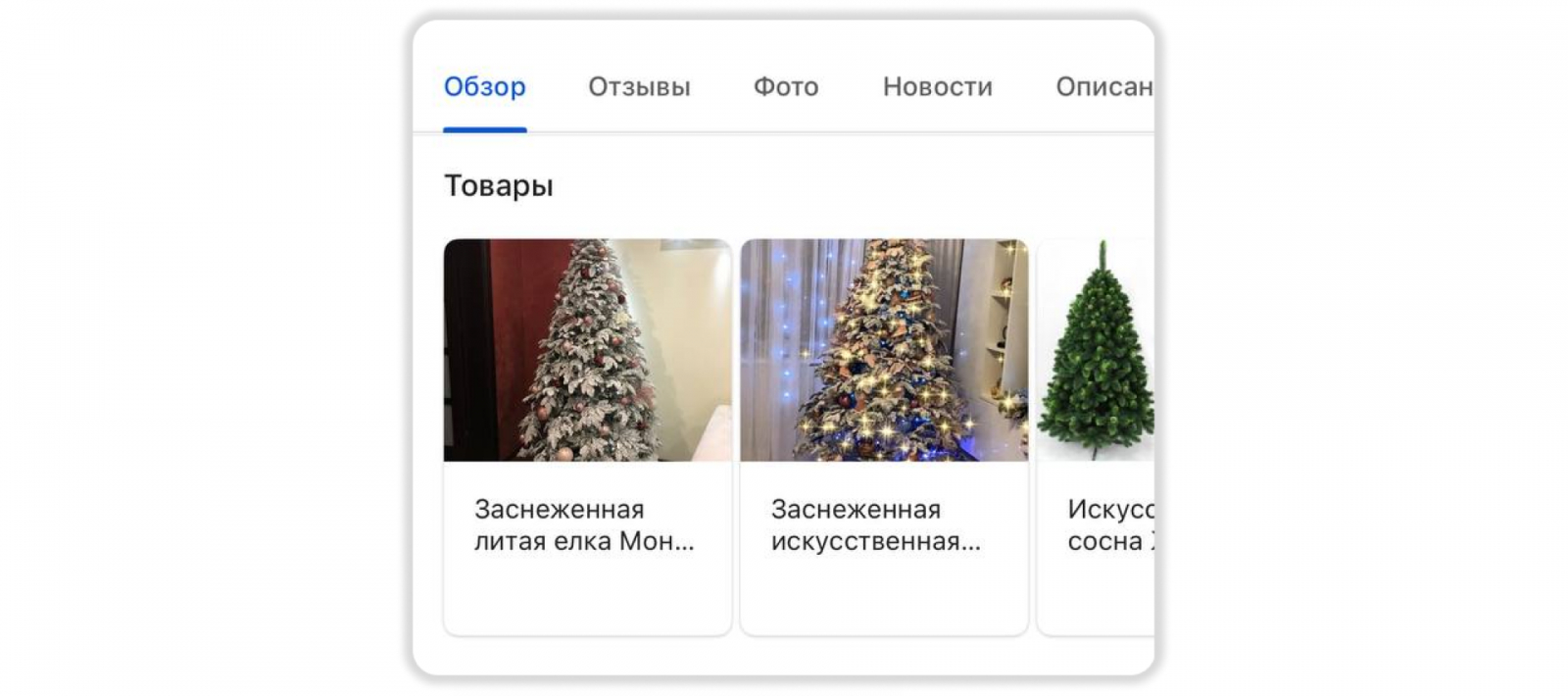View the green pine tree product image

coord(1096,350)
